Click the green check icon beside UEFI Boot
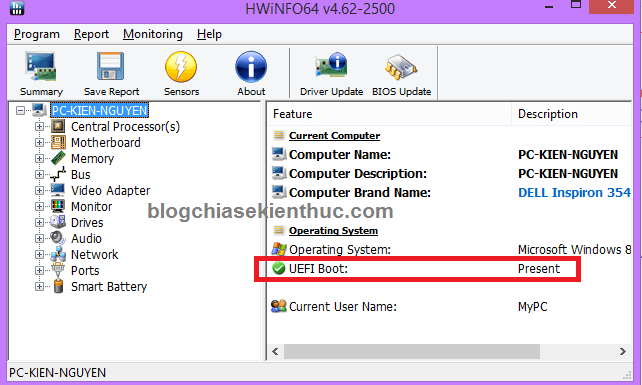The width and height of the screenshot is (642, 385). click(279, 269)
